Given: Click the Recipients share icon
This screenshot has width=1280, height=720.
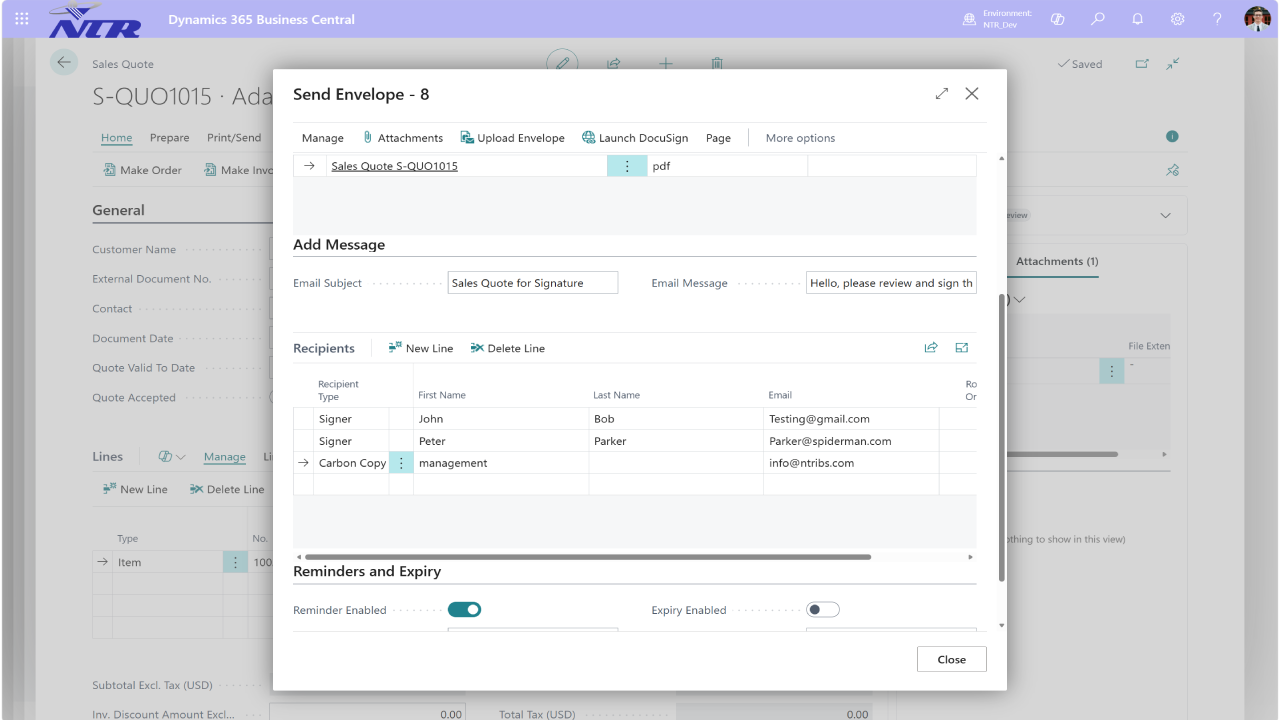Looking at the screenshot, I should tap(931, 348).
